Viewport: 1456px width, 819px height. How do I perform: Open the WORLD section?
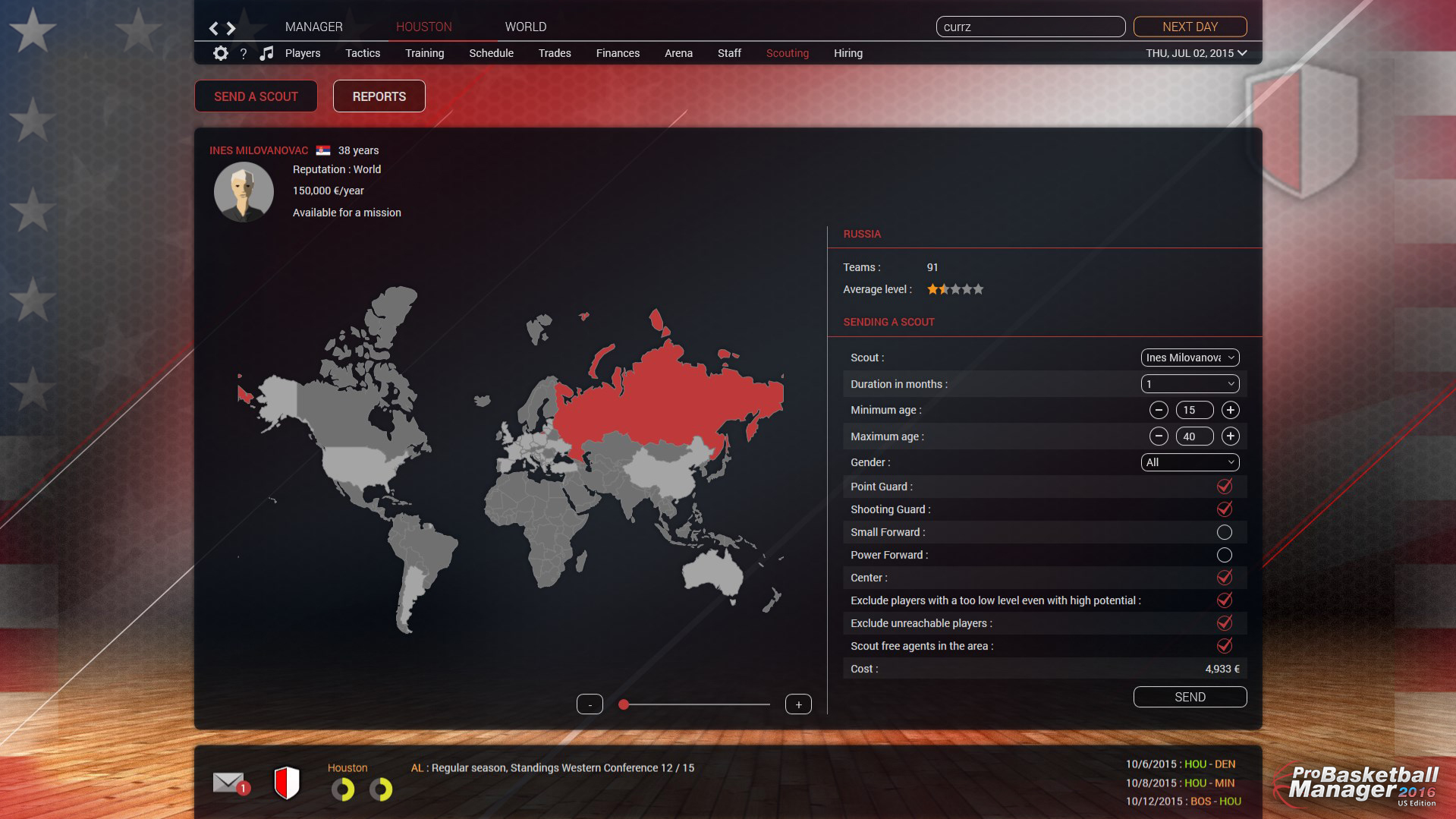pyautogui.click(x=527, y=27)
